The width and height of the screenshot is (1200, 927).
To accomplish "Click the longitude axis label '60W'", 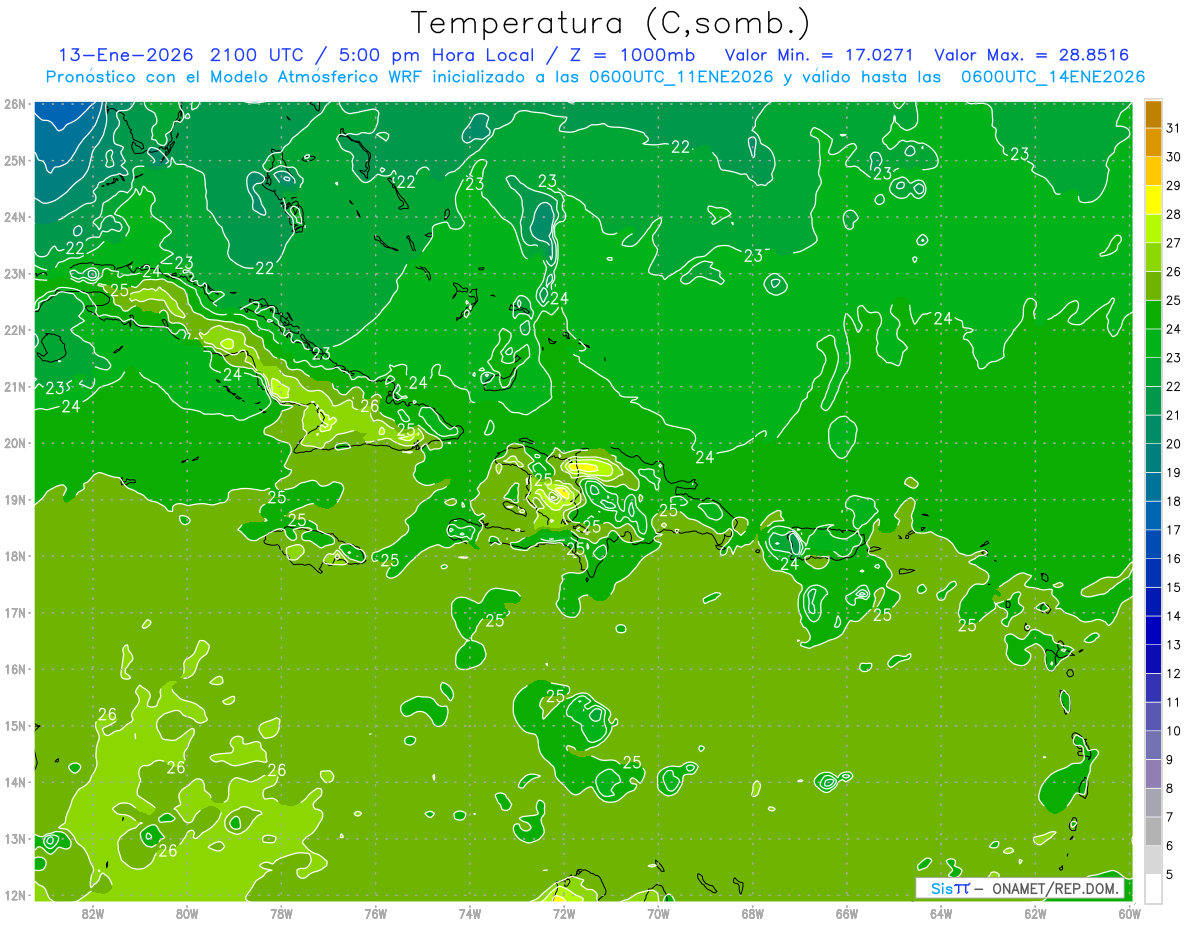I will (1130, 913).
